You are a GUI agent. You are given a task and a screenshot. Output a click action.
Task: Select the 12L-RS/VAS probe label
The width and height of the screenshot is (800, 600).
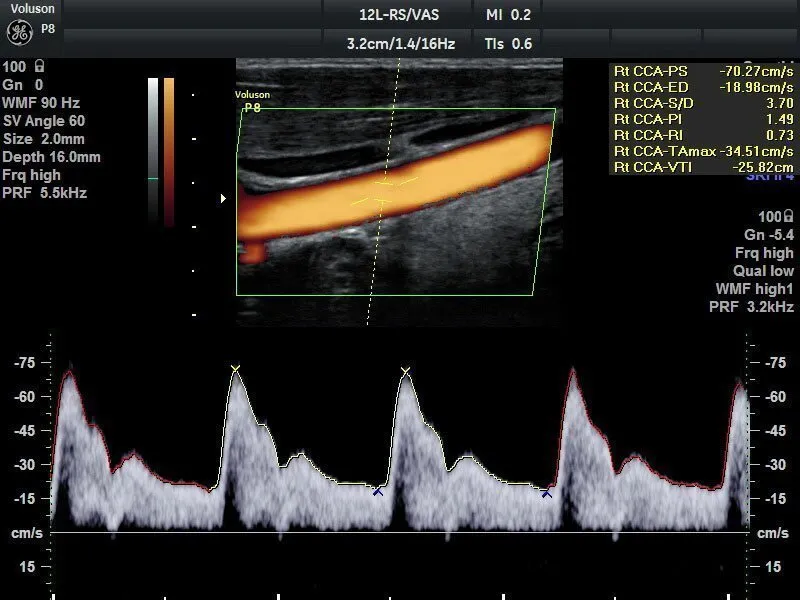(x=398, y=16)
